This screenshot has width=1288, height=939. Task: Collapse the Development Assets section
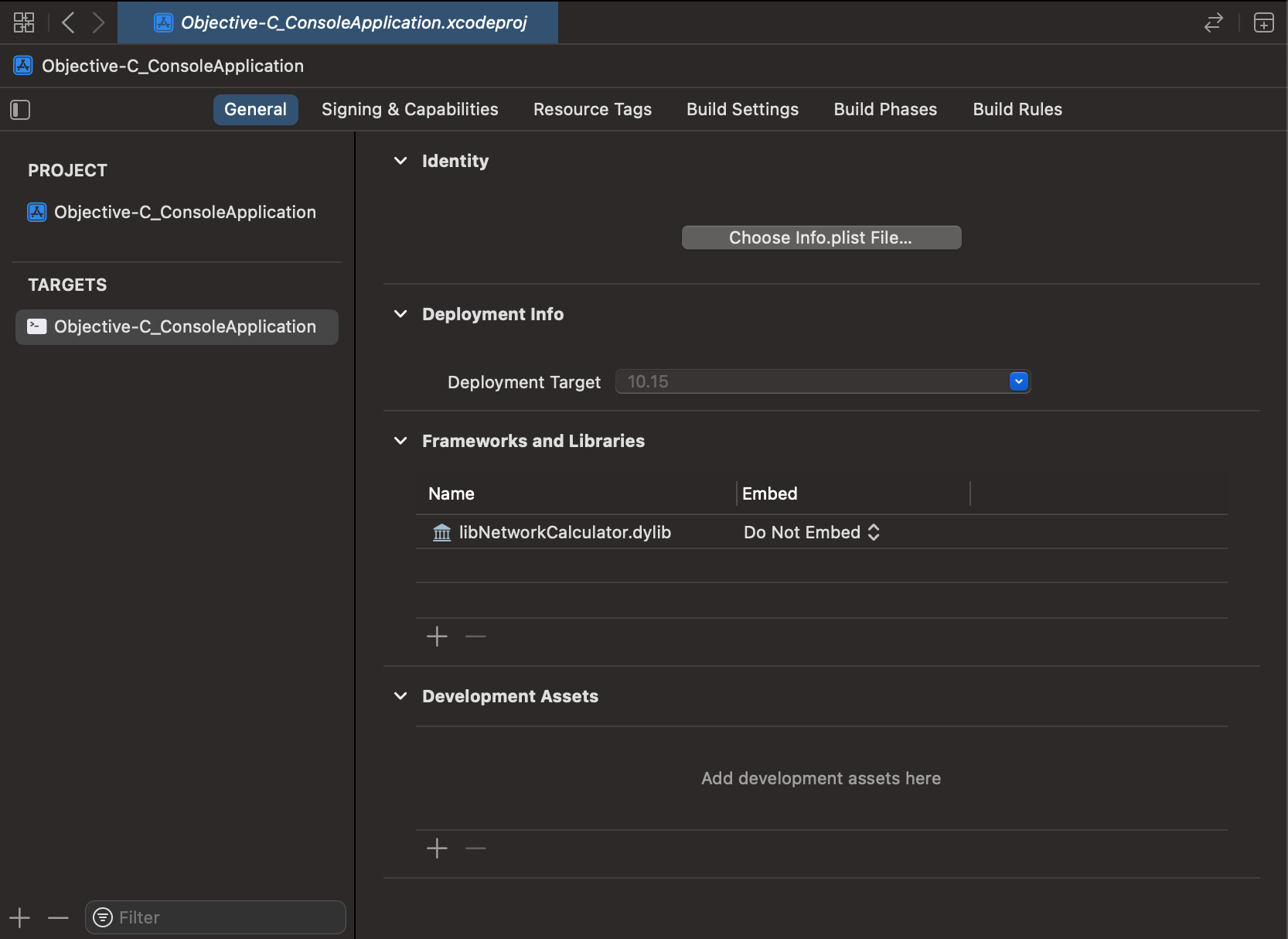[400, 696]
